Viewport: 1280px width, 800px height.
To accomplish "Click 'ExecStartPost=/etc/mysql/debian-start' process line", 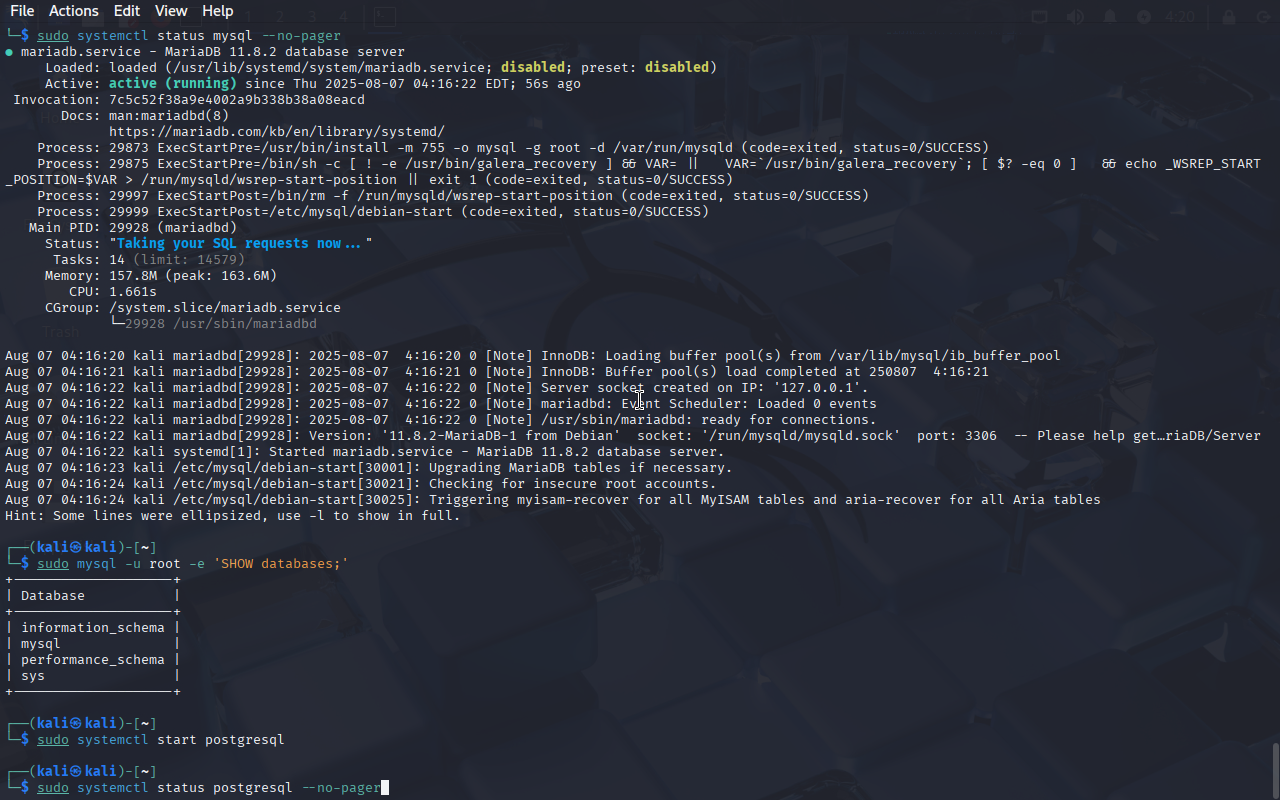I will (x=373, y=212).
